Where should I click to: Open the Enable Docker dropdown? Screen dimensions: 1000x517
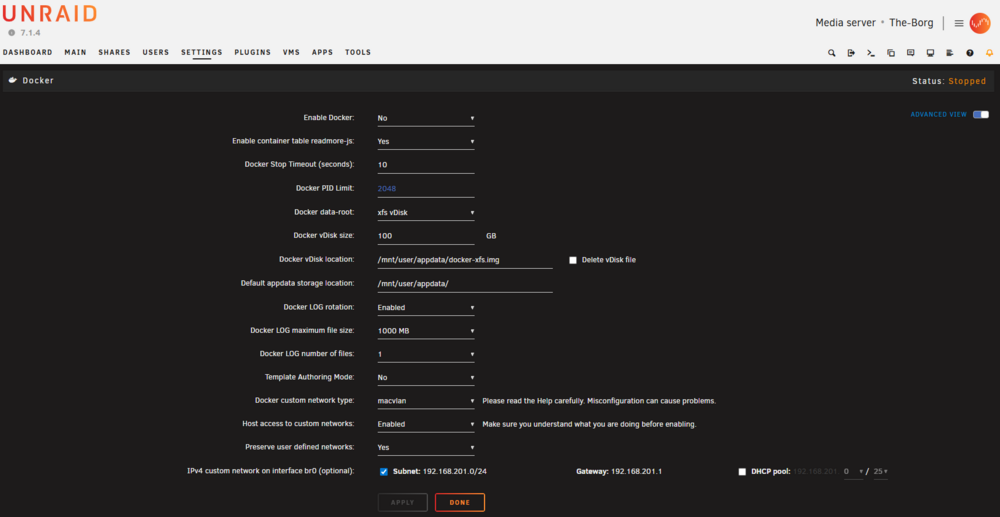coord(426,118)
